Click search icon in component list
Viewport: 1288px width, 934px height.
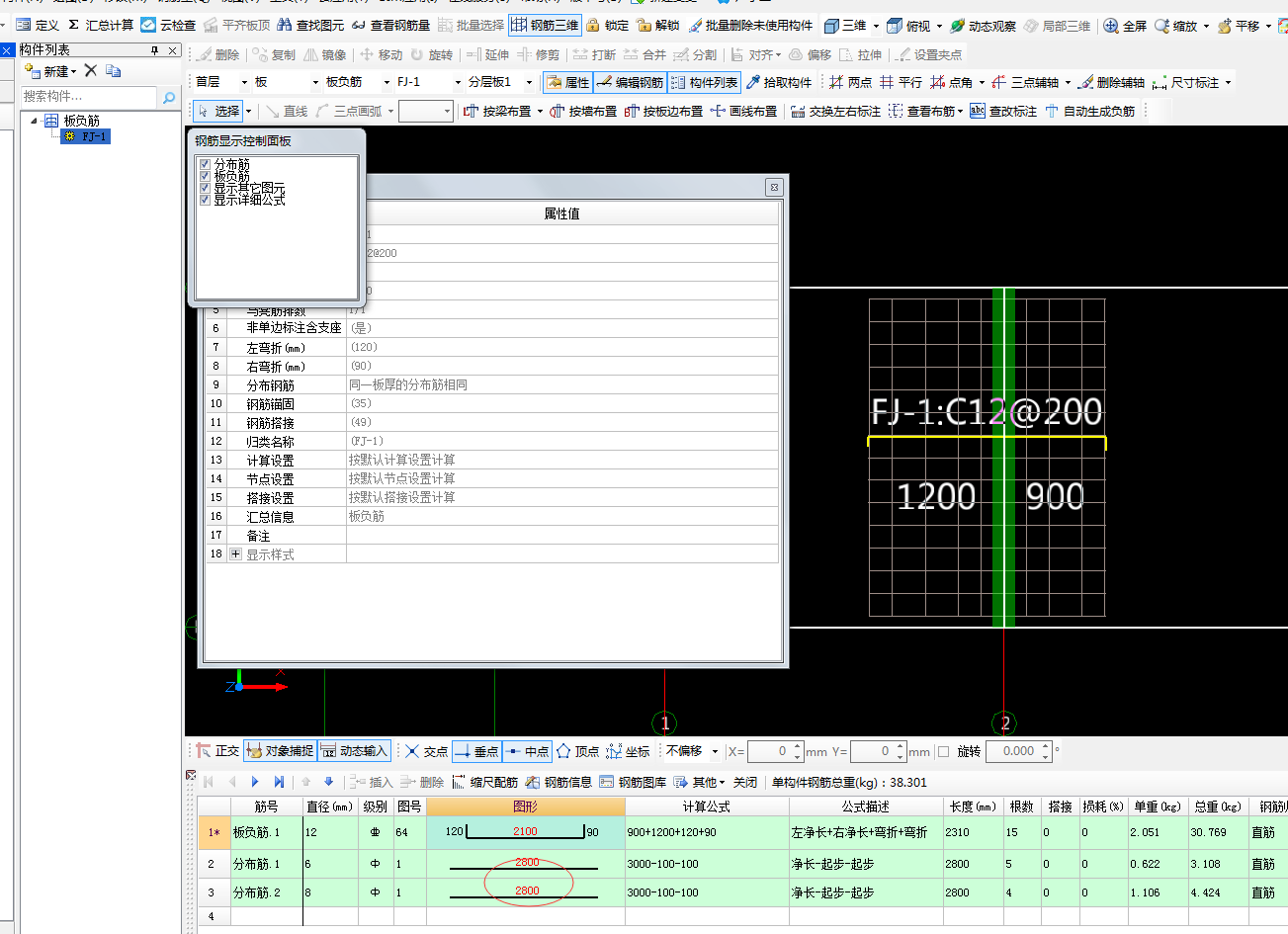[x=169, y=97]
